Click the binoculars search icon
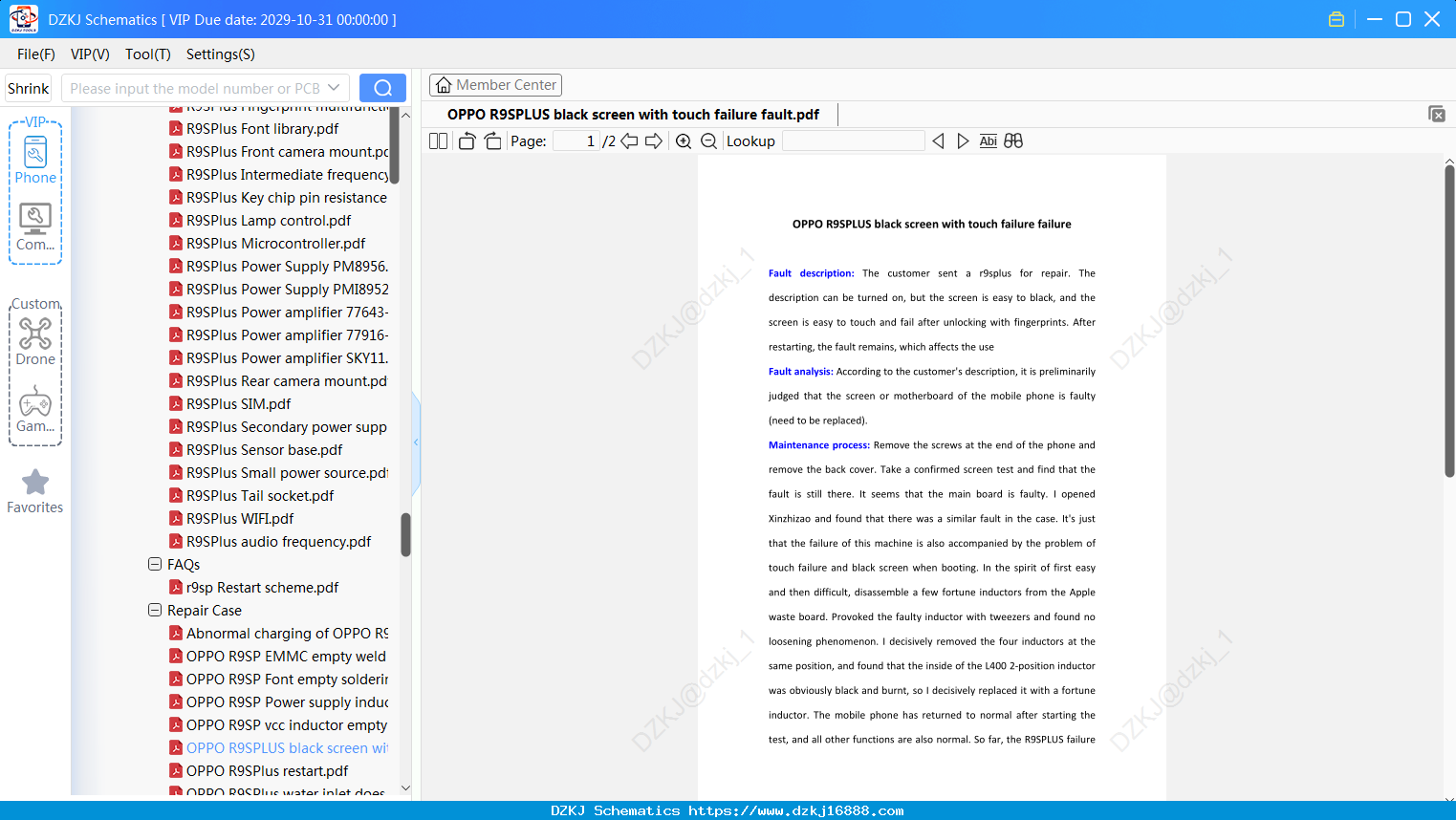Viewport: 1456px width, 820px height. click(1013, 141)
